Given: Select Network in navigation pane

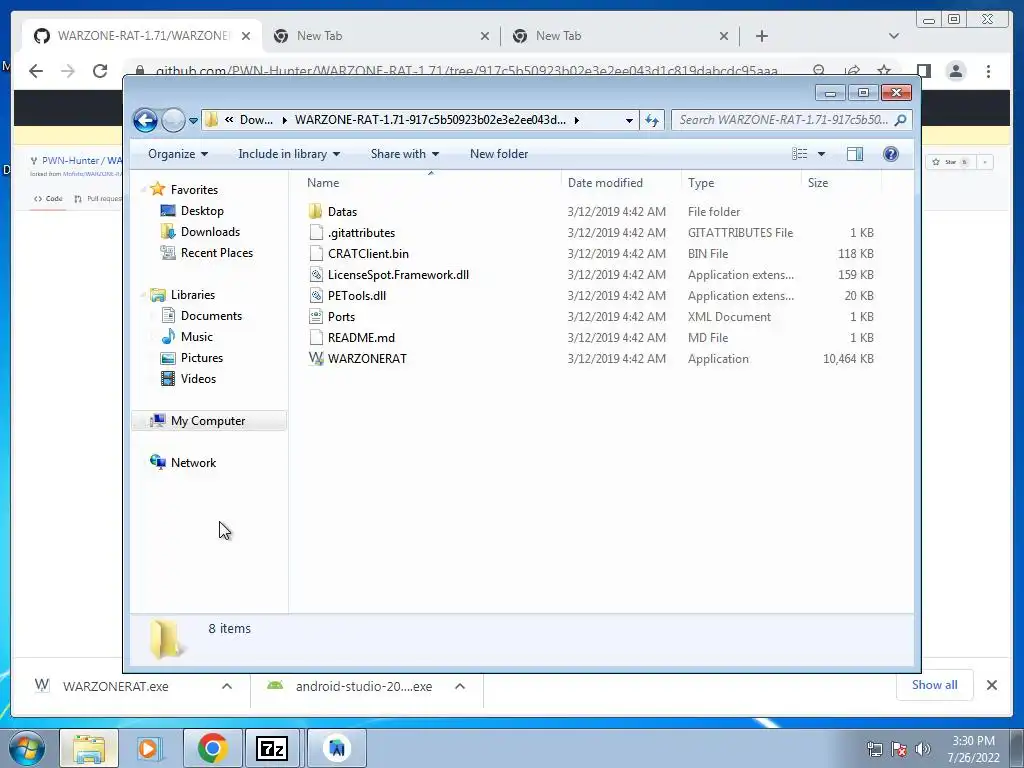Looking at the screenshot, I should point(193,463).
